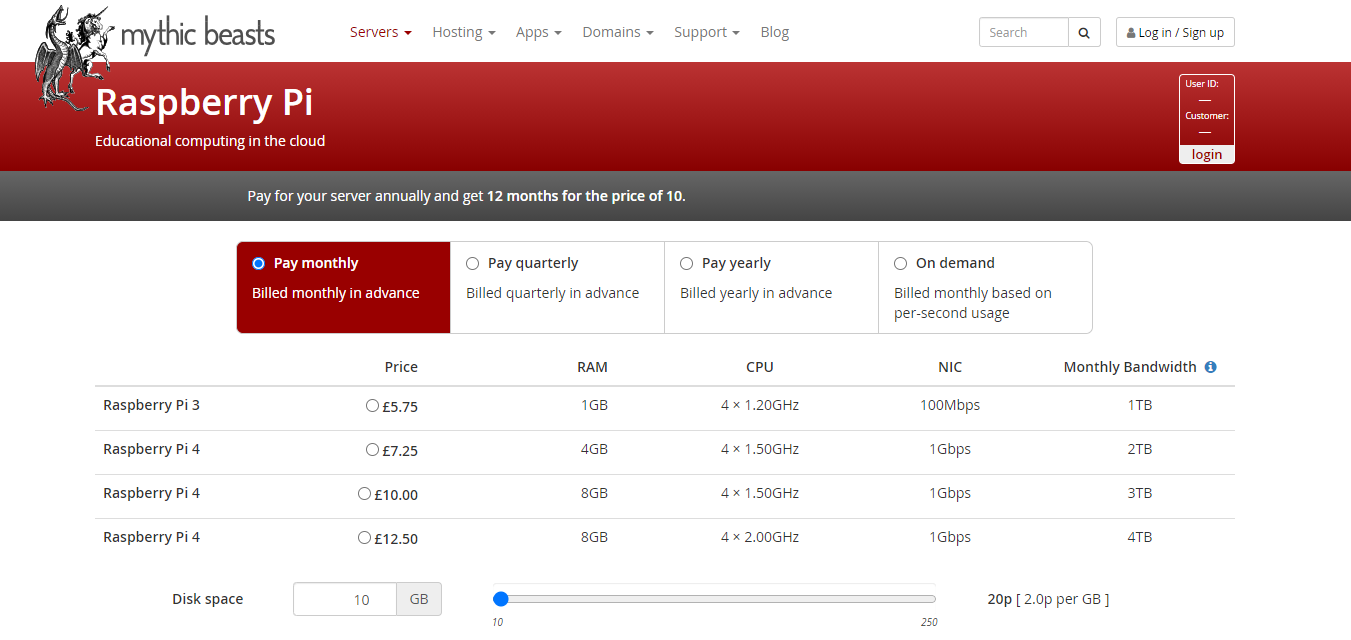Open the Support dropdown menu
Screen dimensions: 1351x640
tap(707, 32)
